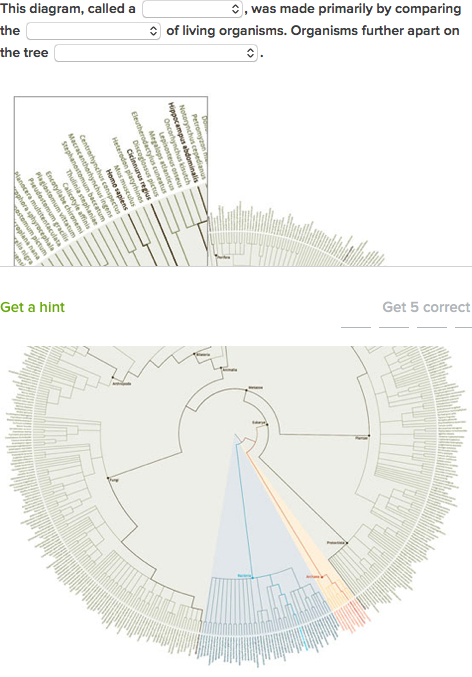This screenshot has width=472, height=677.
Task: Open the dropdown before "of living organisms"
Action: pyautogui.click(x=93, y=31)
